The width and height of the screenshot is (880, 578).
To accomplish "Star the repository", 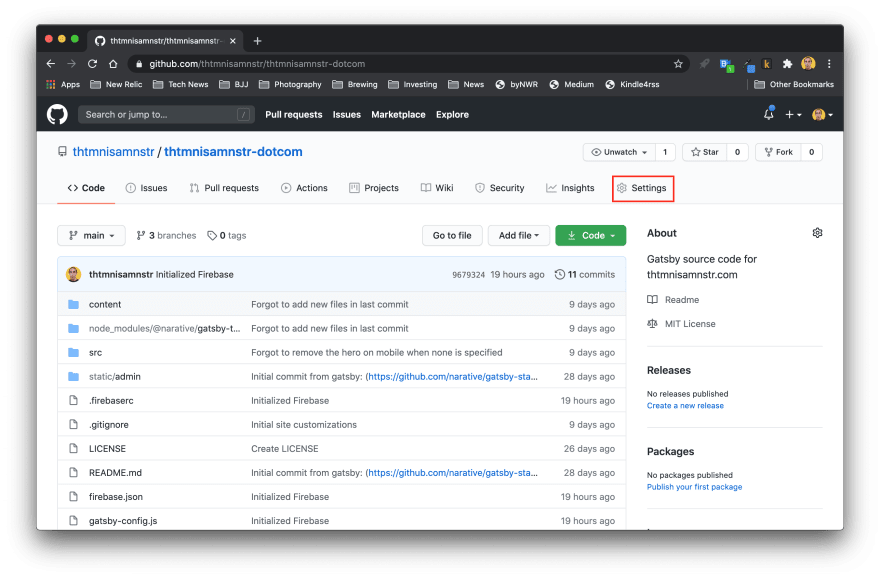I will [704, 152].
